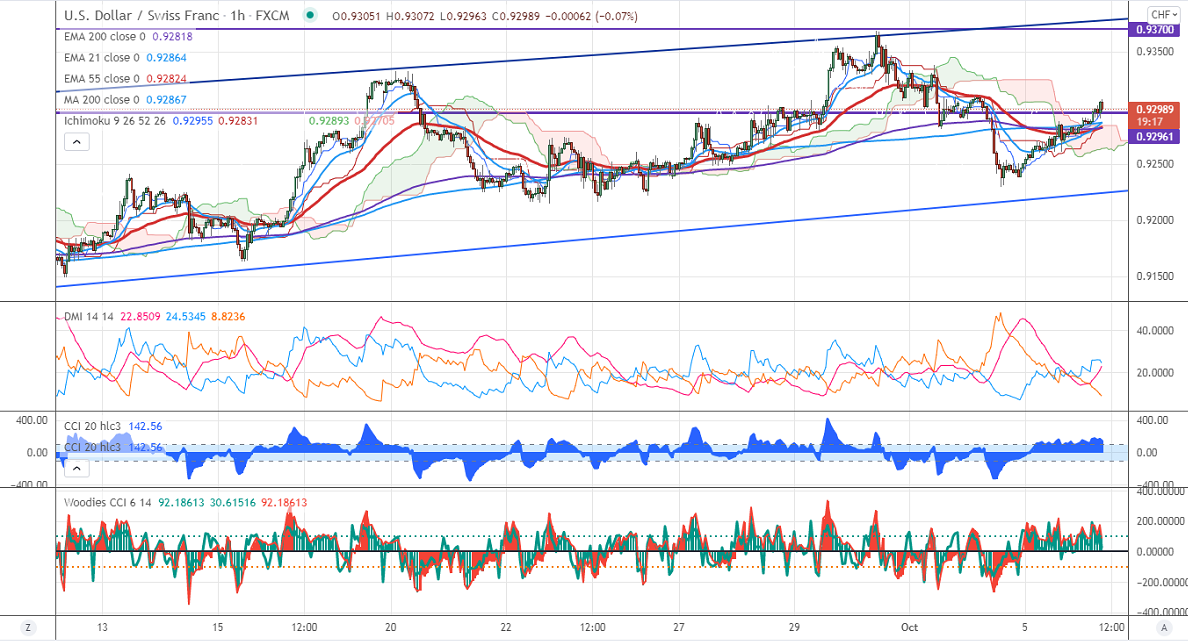Screen dimensions: 1188x643
Task: Click the Ichimoku blue value 0.92955
Action: pyautogui.click(x=192, y=120)
